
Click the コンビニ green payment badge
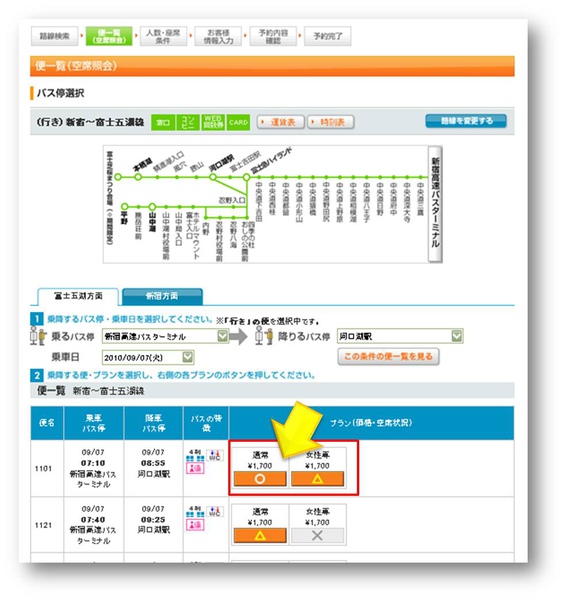(188, 122)
